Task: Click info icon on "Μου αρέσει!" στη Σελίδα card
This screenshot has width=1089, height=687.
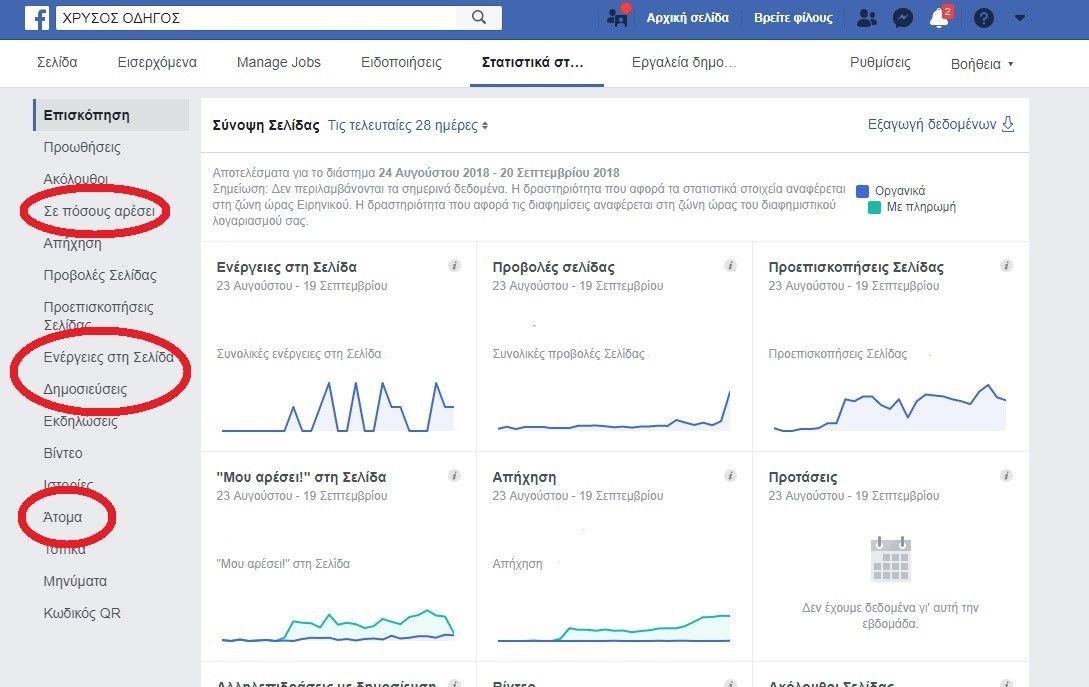Action: pyautogui.click(x=454, y=476)
